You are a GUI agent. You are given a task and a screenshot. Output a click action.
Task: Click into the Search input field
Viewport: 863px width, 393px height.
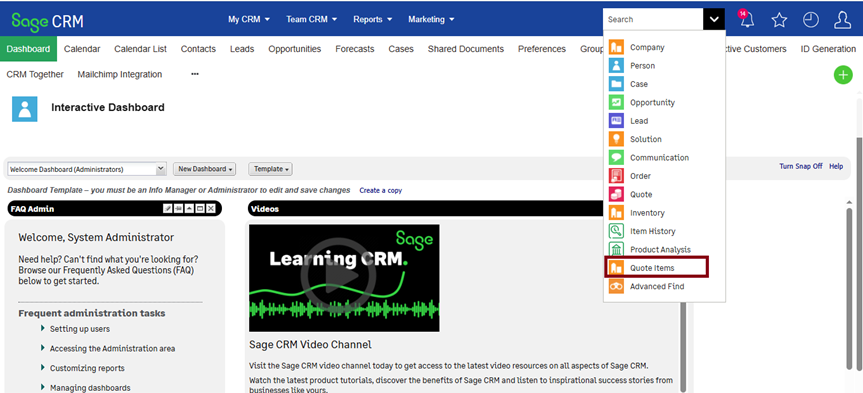[653, 19]
